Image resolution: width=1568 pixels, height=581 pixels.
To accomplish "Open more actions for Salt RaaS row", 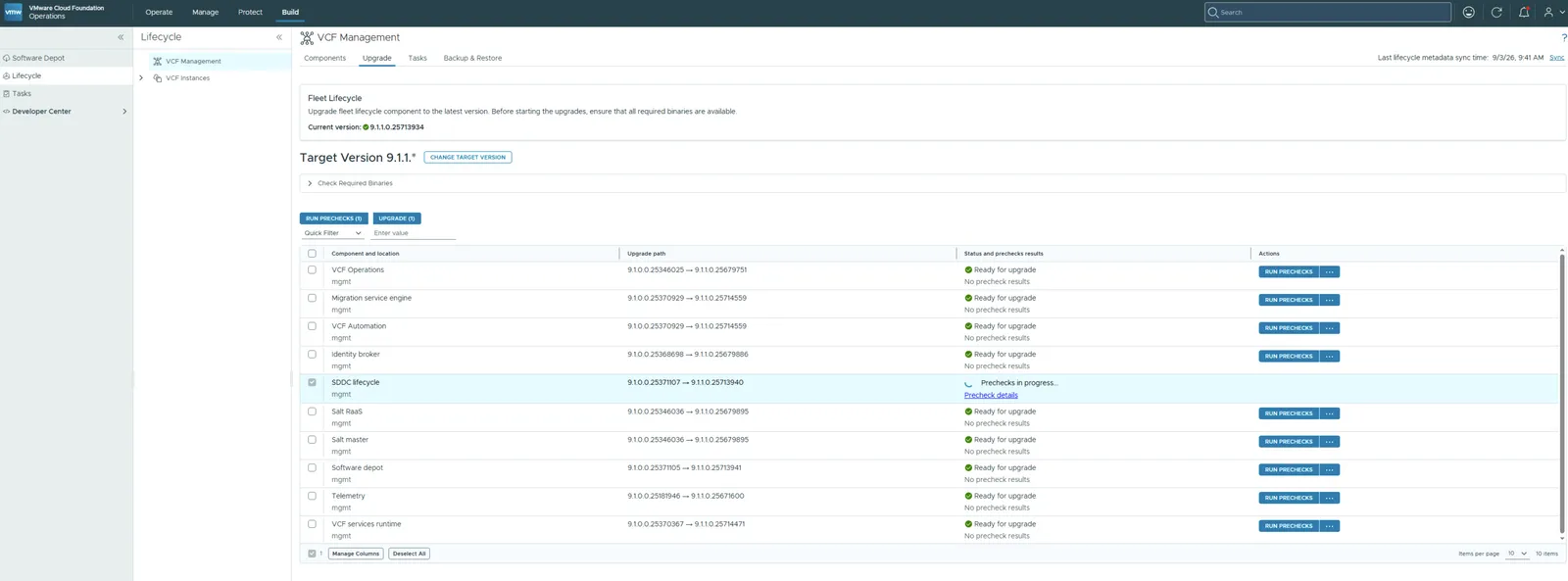I will point(1329,413).
